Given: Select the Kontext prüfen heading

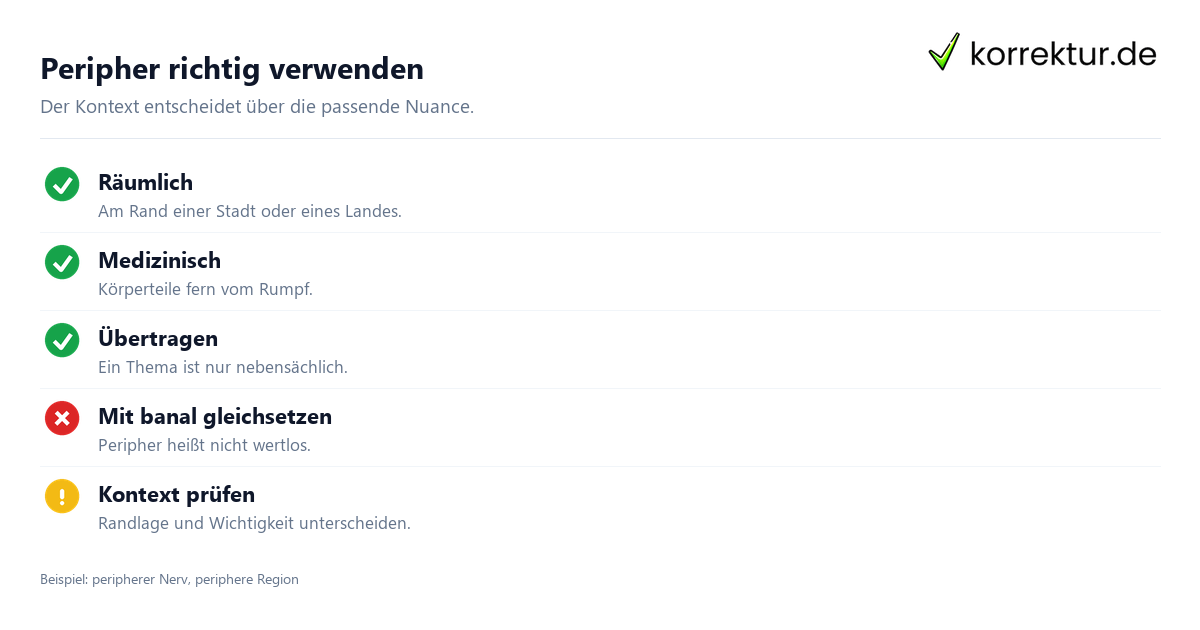Looking at the screenshot, I should 176,494.
